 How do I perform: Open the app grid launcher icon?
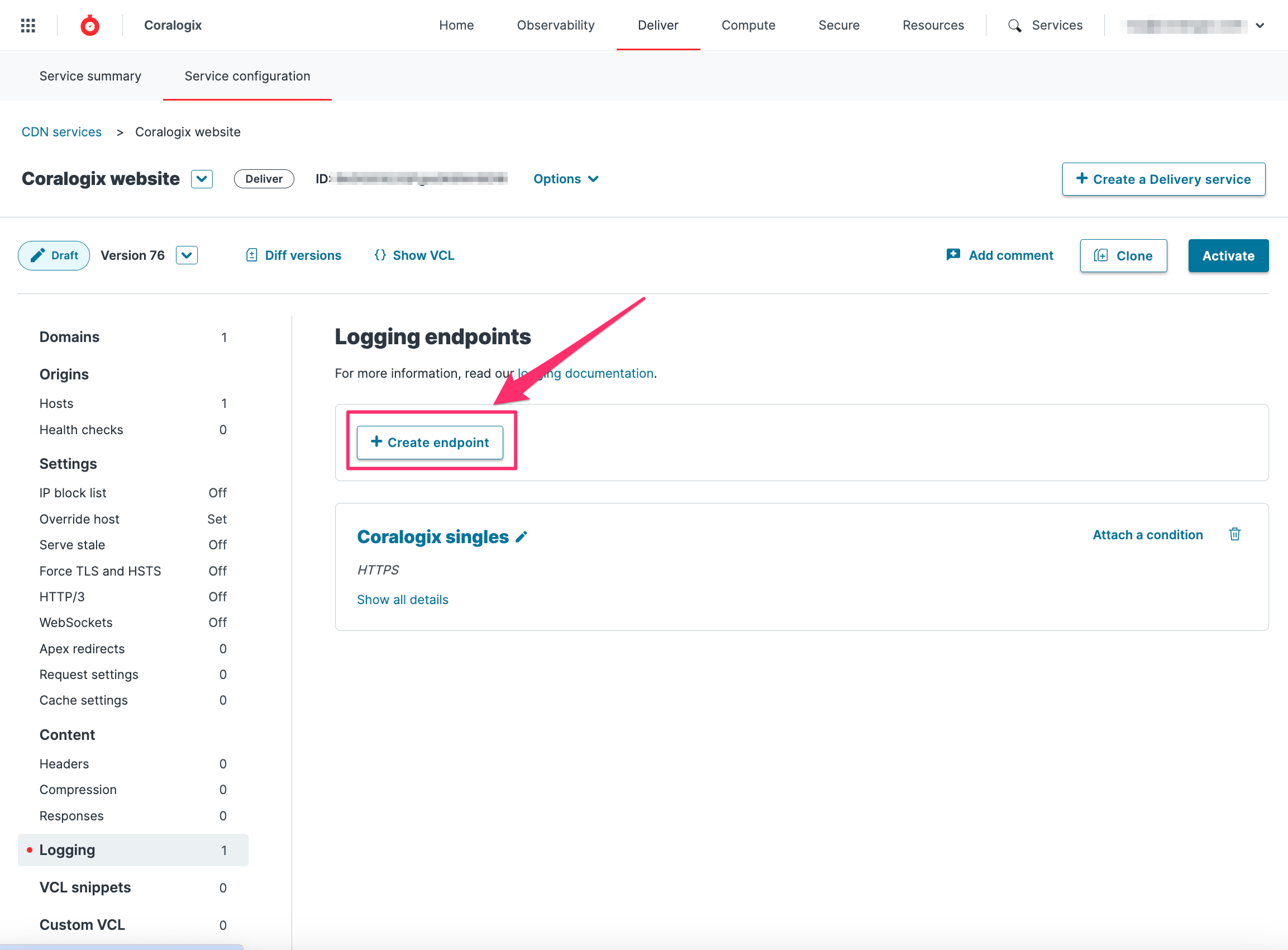(28, 25)
